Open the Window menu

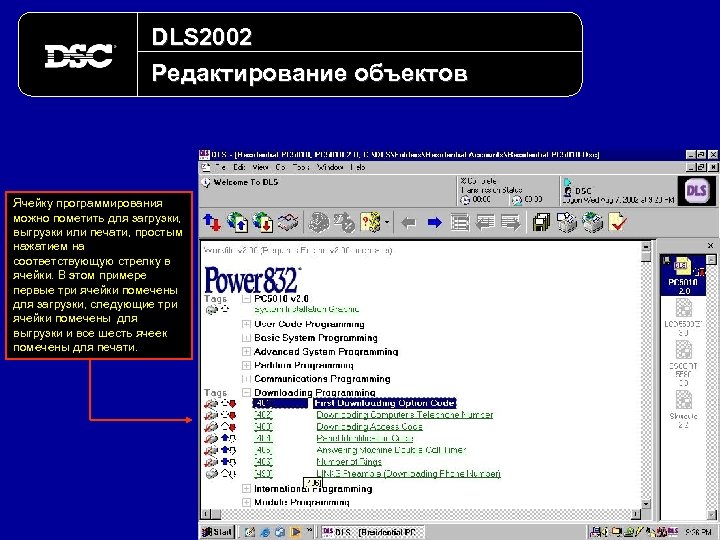[330, 167]
